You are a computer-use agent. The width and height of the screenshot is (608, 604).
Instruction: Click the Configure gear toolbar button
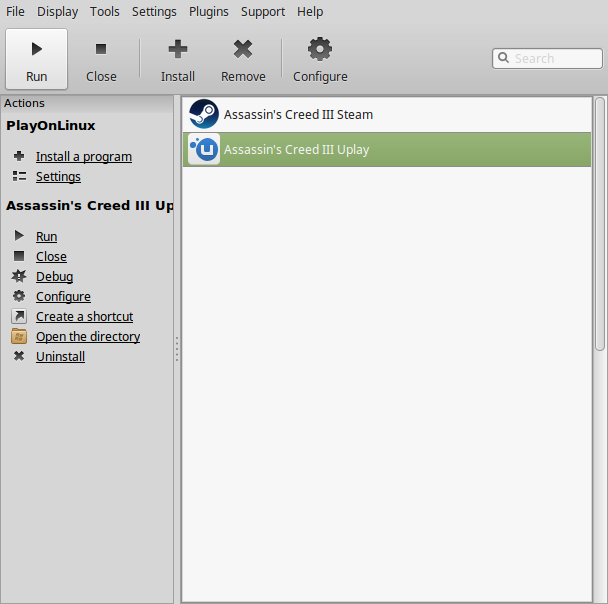click(x=320, y=59)
